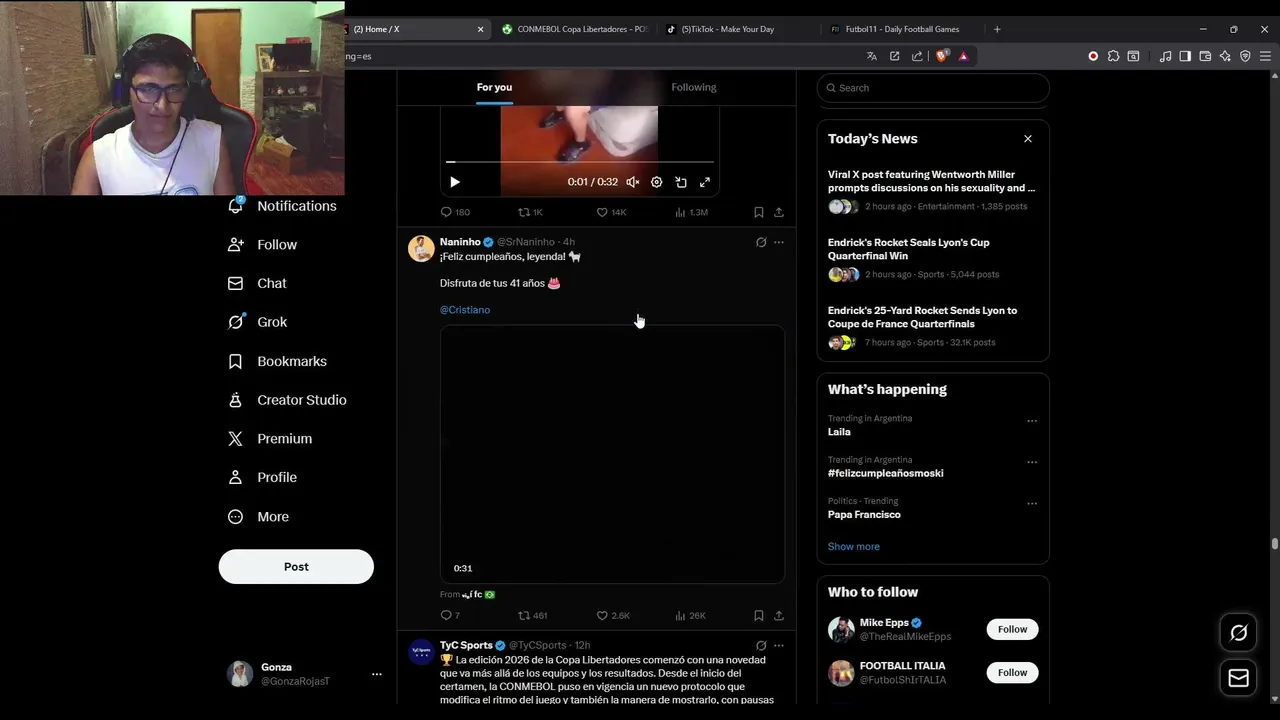Open account options for Gonza @GonzaRojasT
Viewport: 1280px width, 720px height.
tap(376, 674)
